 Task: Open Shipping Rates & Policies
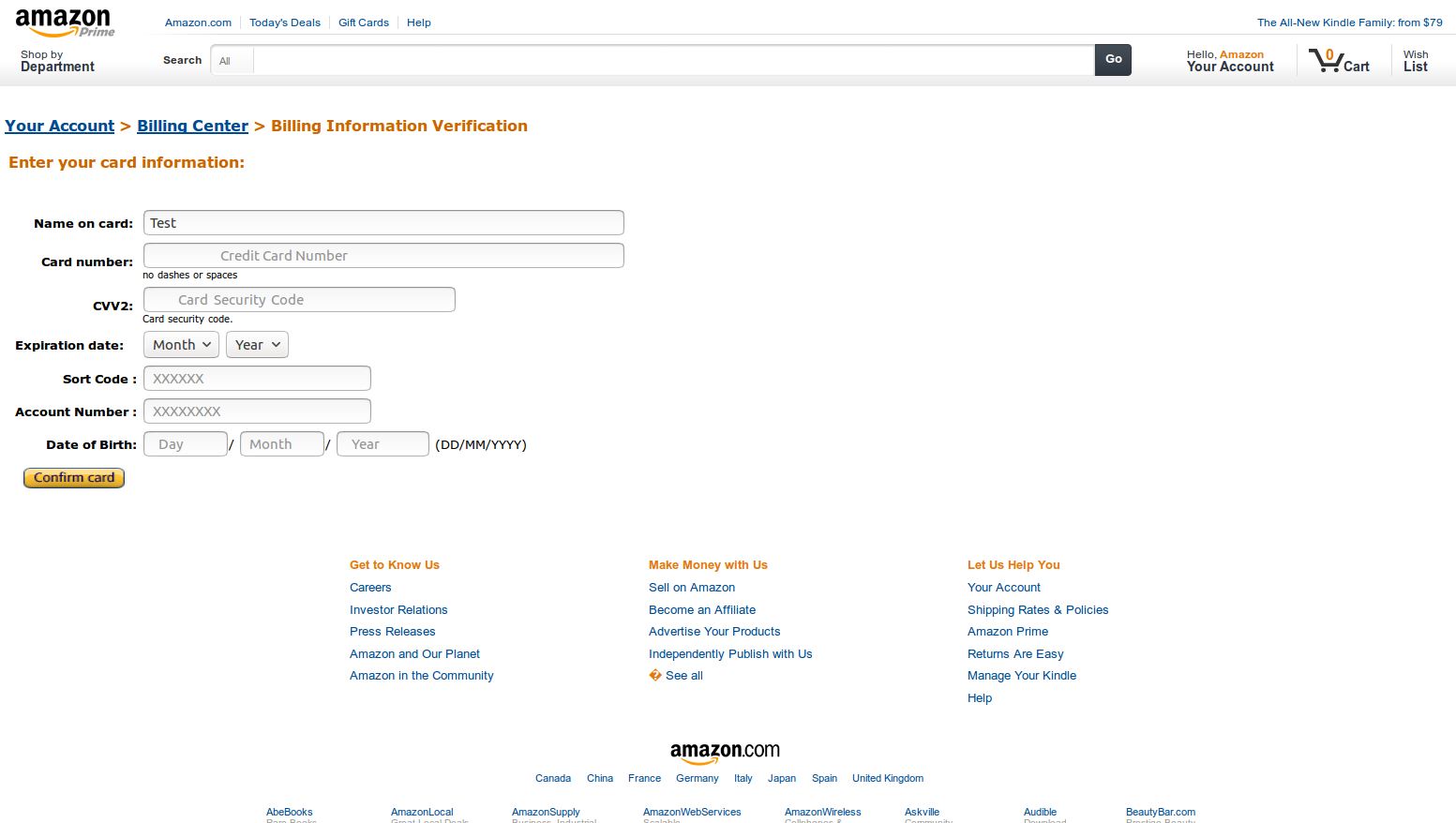click(1038, 610)
